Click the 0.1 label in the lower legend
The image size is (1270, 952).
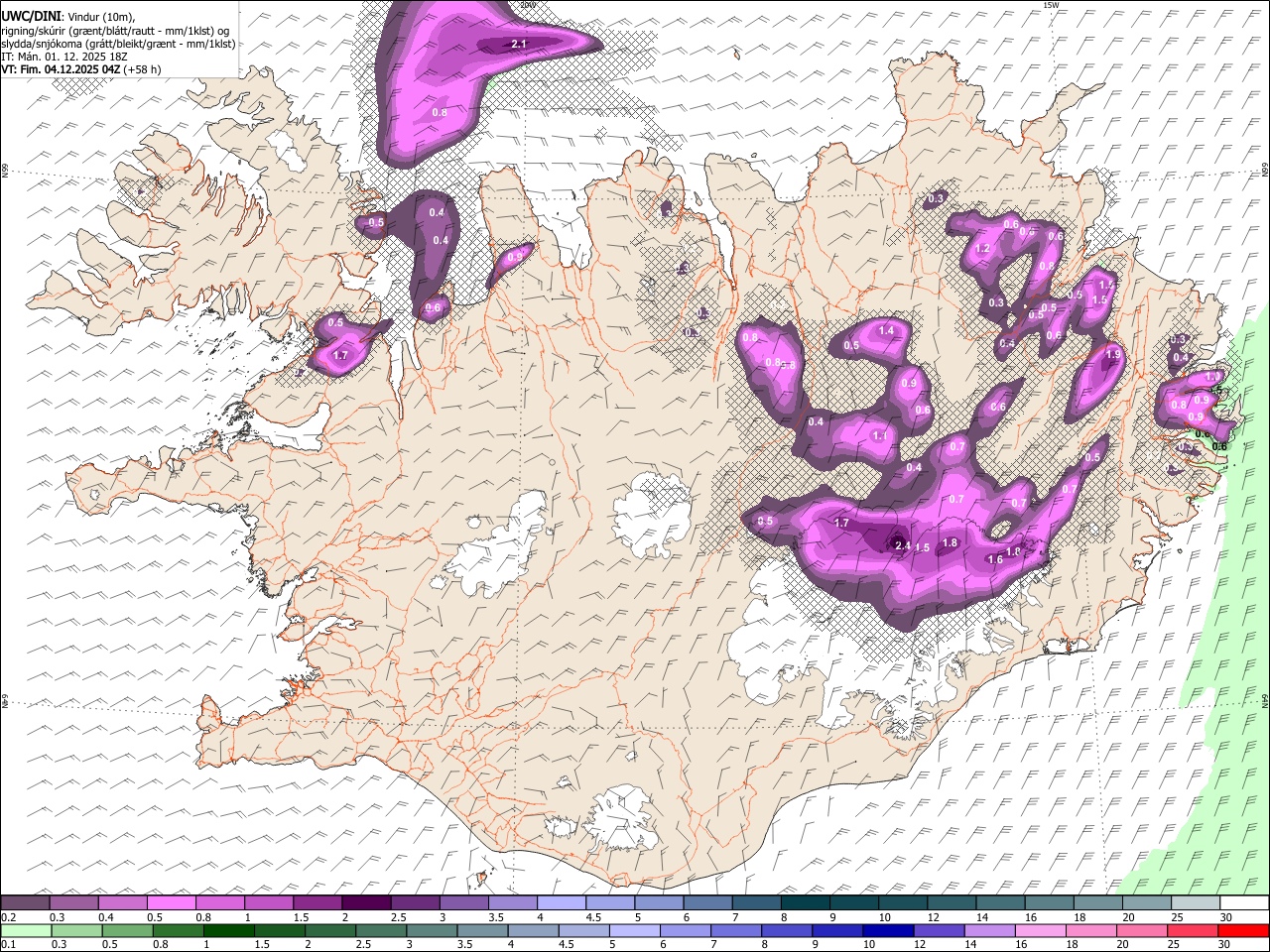point(8,945)
